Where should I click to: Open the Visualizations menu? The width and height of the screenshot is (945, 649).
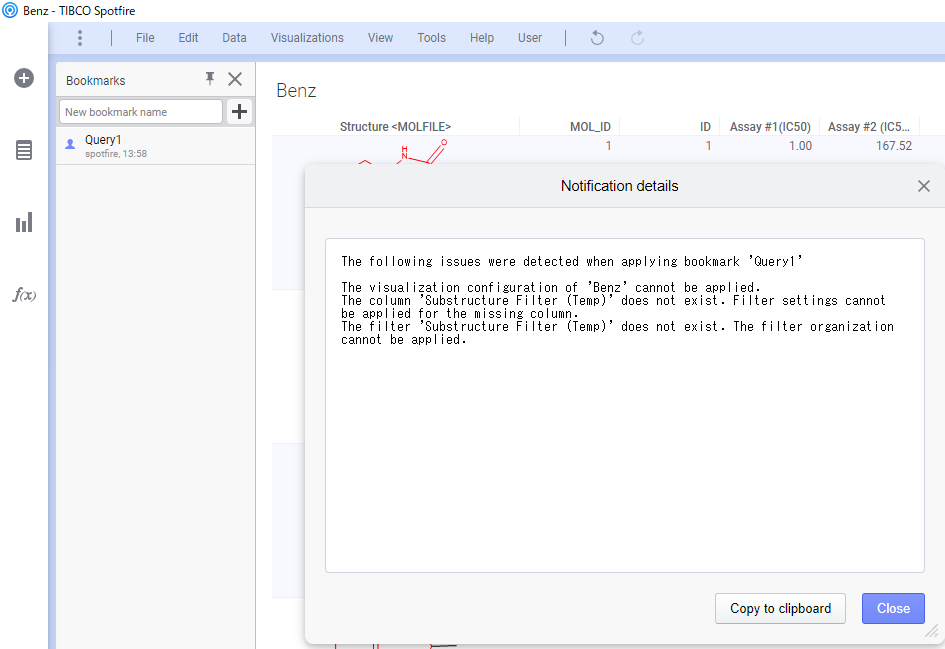pyautogui.click(x=307, y=38)
